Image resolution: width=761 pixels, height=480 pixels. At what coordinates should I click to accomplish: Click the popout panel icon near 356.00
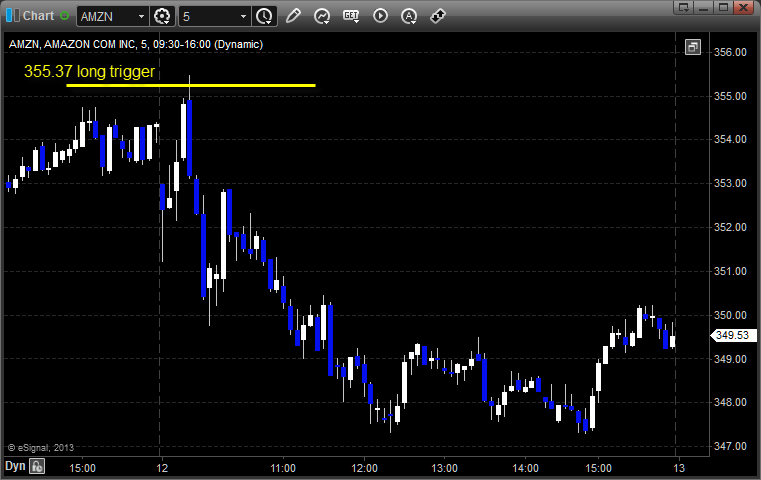click(693, 47)
